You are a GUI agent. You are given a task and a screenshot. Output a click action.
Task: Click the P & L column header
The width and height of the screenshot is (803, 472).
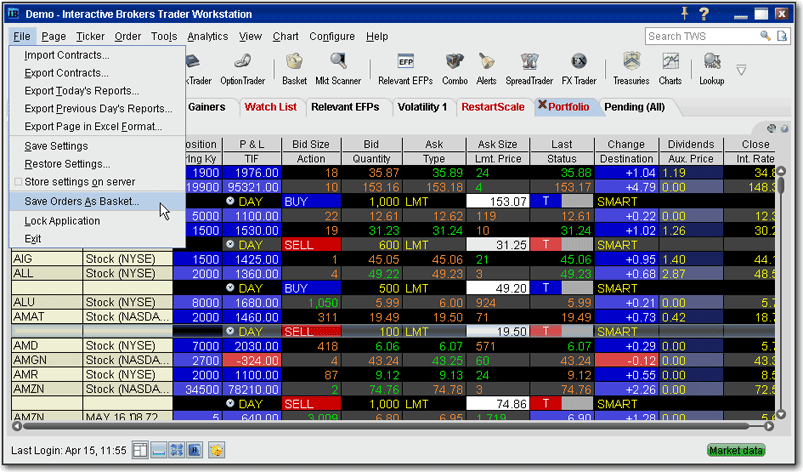click(252, 144)
